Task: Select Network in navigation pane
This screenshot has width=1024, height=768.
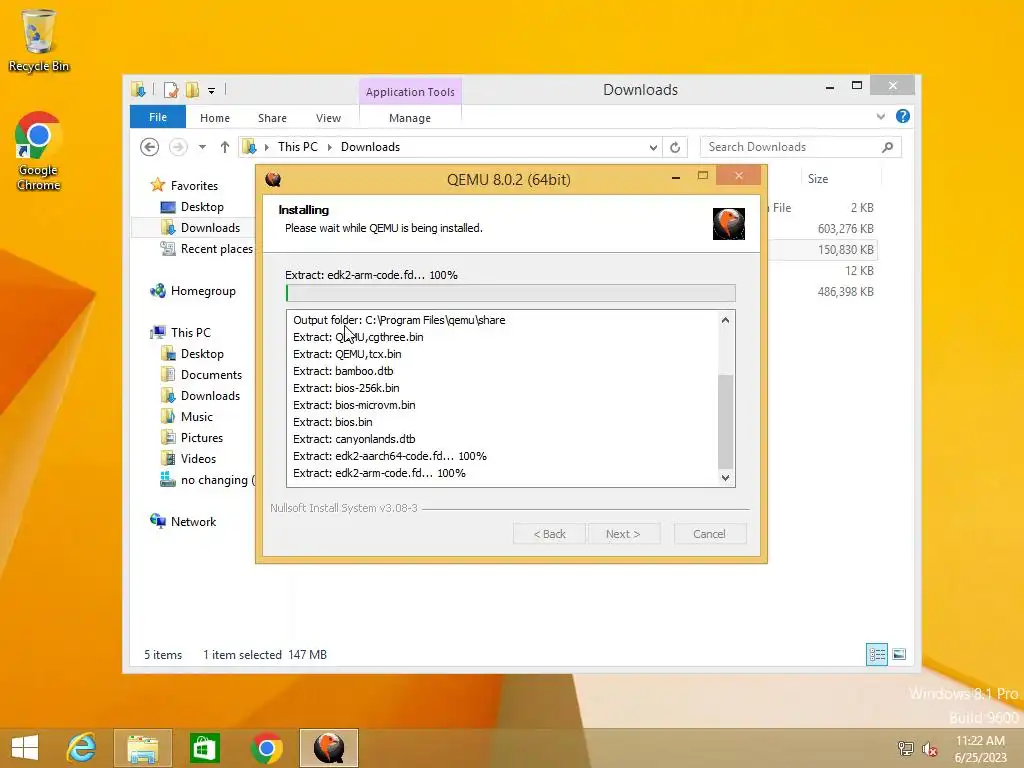Action: click(184, 522)
